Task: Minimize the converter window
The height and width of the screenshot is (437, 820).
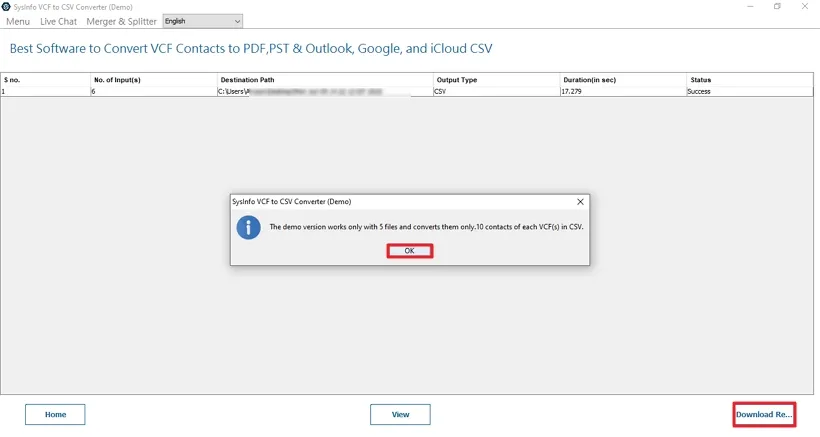Action: click(750, 7)
